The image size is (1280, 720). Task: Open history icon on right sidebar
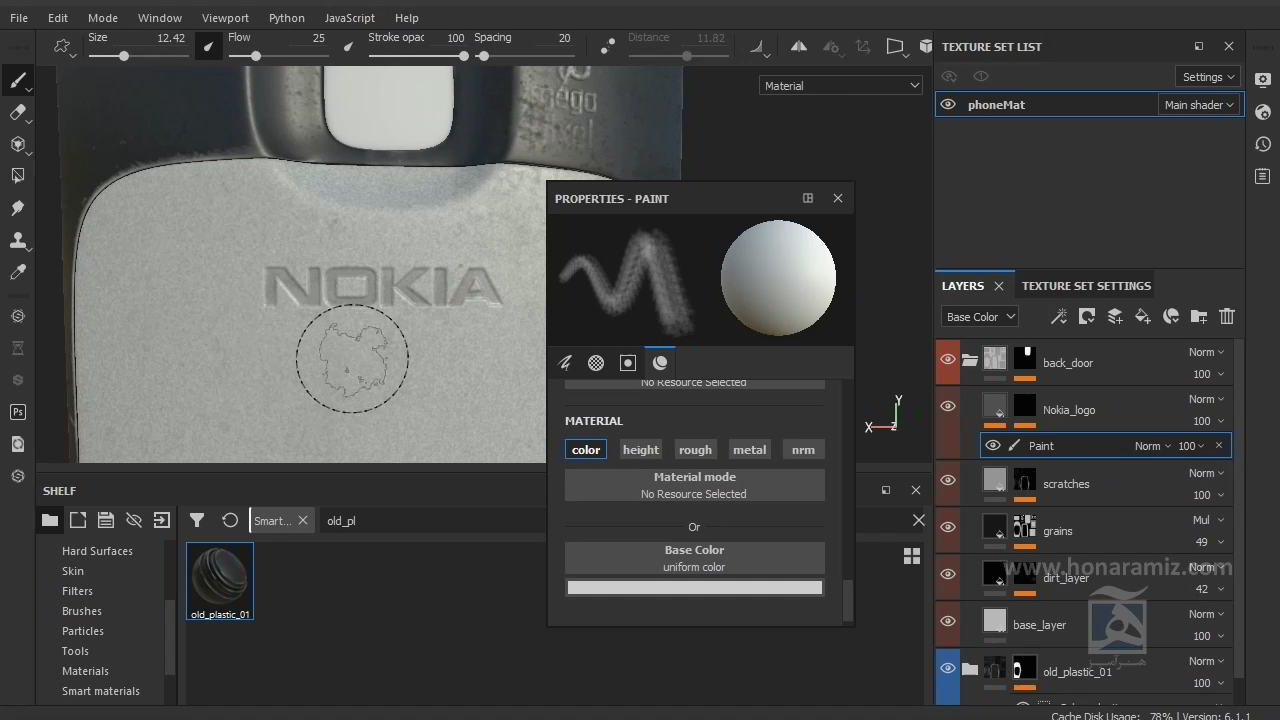pos(1263,144)
